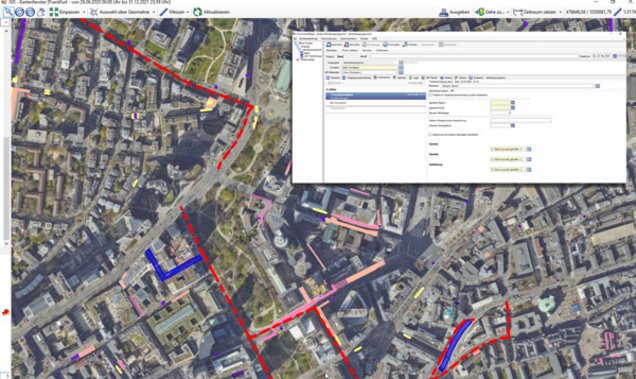The height and width of the screenshot is (379, 636).
Task: Click the Ausgeben print icon
Action: point(443,12)
